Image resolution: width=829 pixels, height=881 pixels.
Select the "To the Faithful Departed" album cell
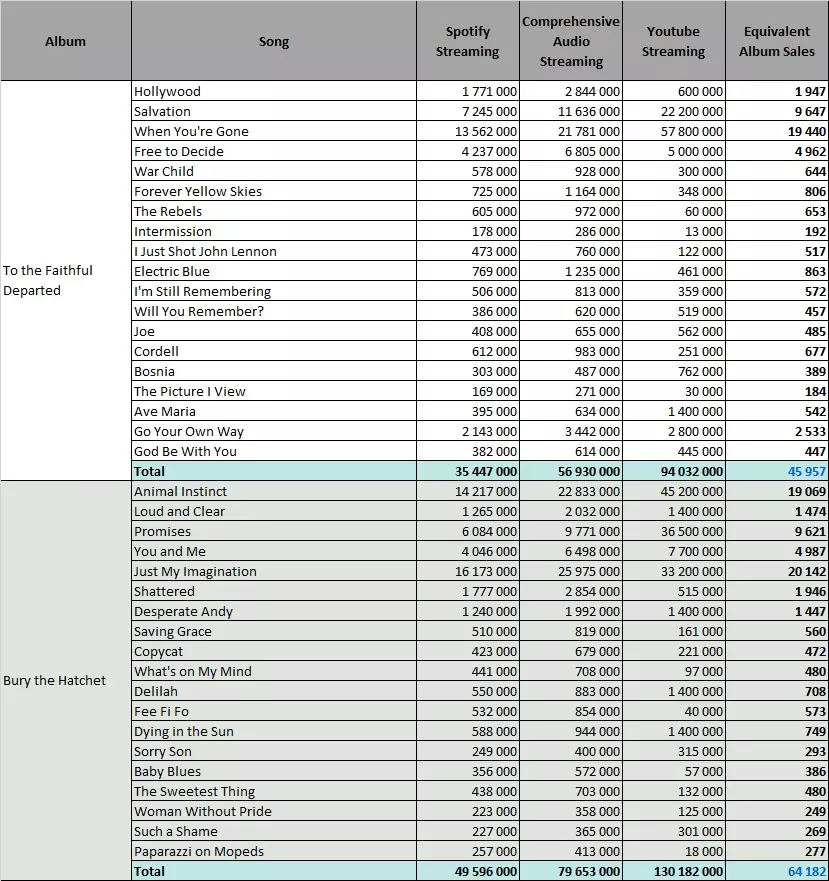[66, 280]
